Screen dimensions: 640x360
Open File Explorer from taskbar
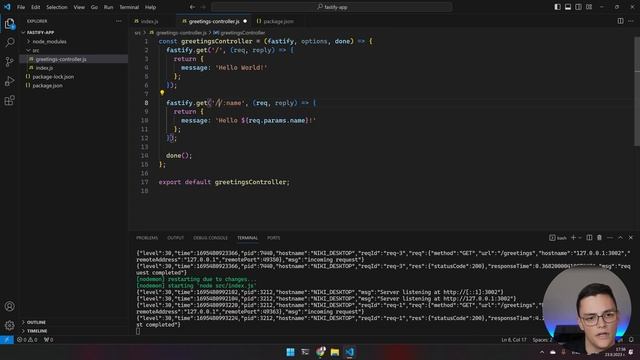[x=335, y=352]
